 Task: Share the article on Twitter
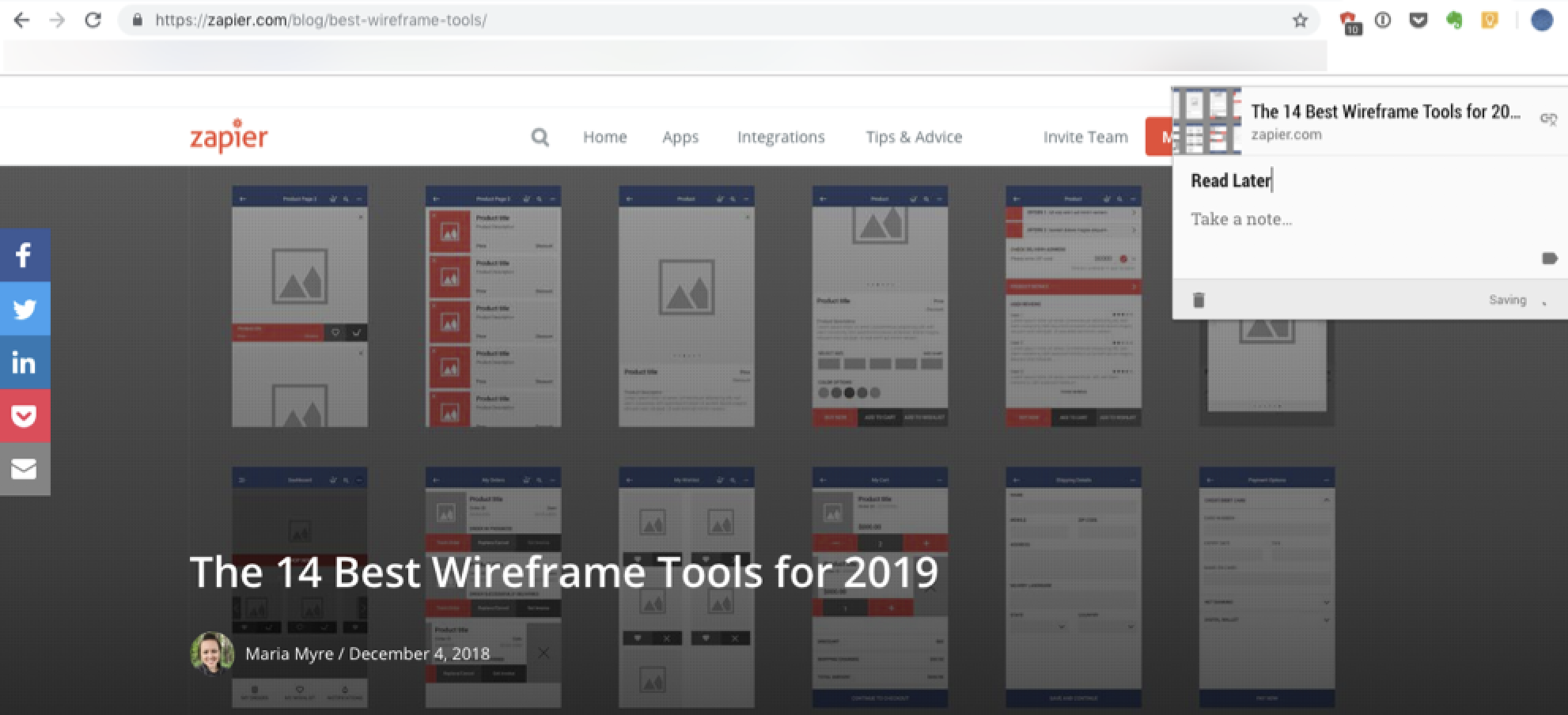(25, 308)
